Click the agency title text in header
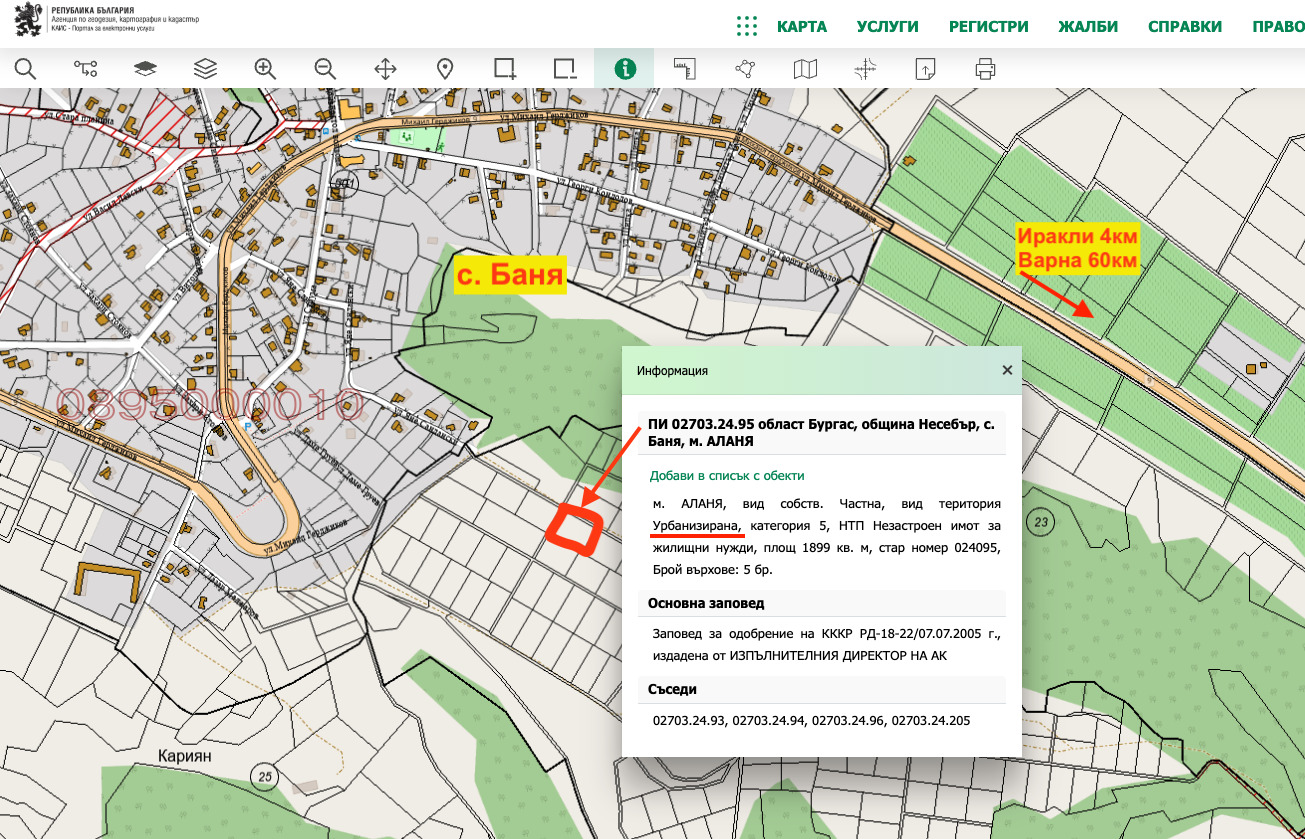Screen dimensions: 1305x839 point(127,20)
